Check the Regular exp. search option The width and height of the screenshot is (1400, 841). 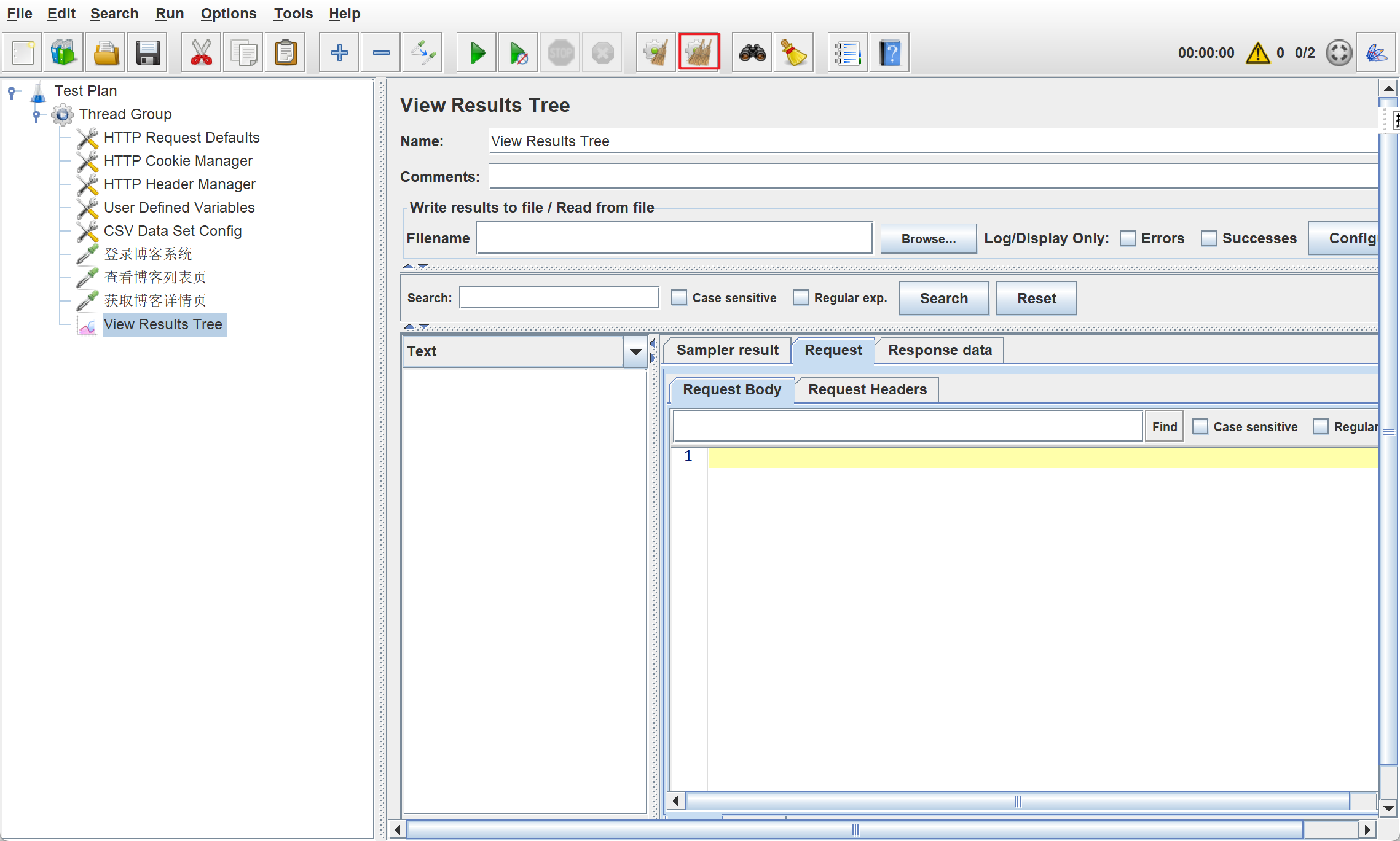click(x=800, y=298)
